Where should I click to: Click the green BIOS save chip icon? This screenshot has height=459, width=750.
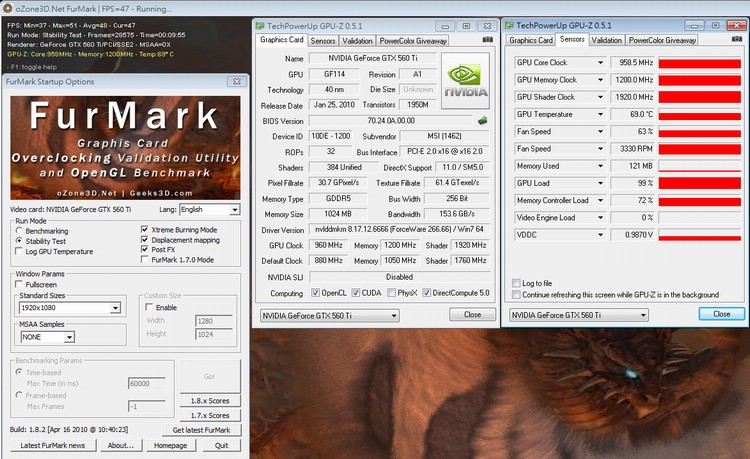[x=483, y=120]
